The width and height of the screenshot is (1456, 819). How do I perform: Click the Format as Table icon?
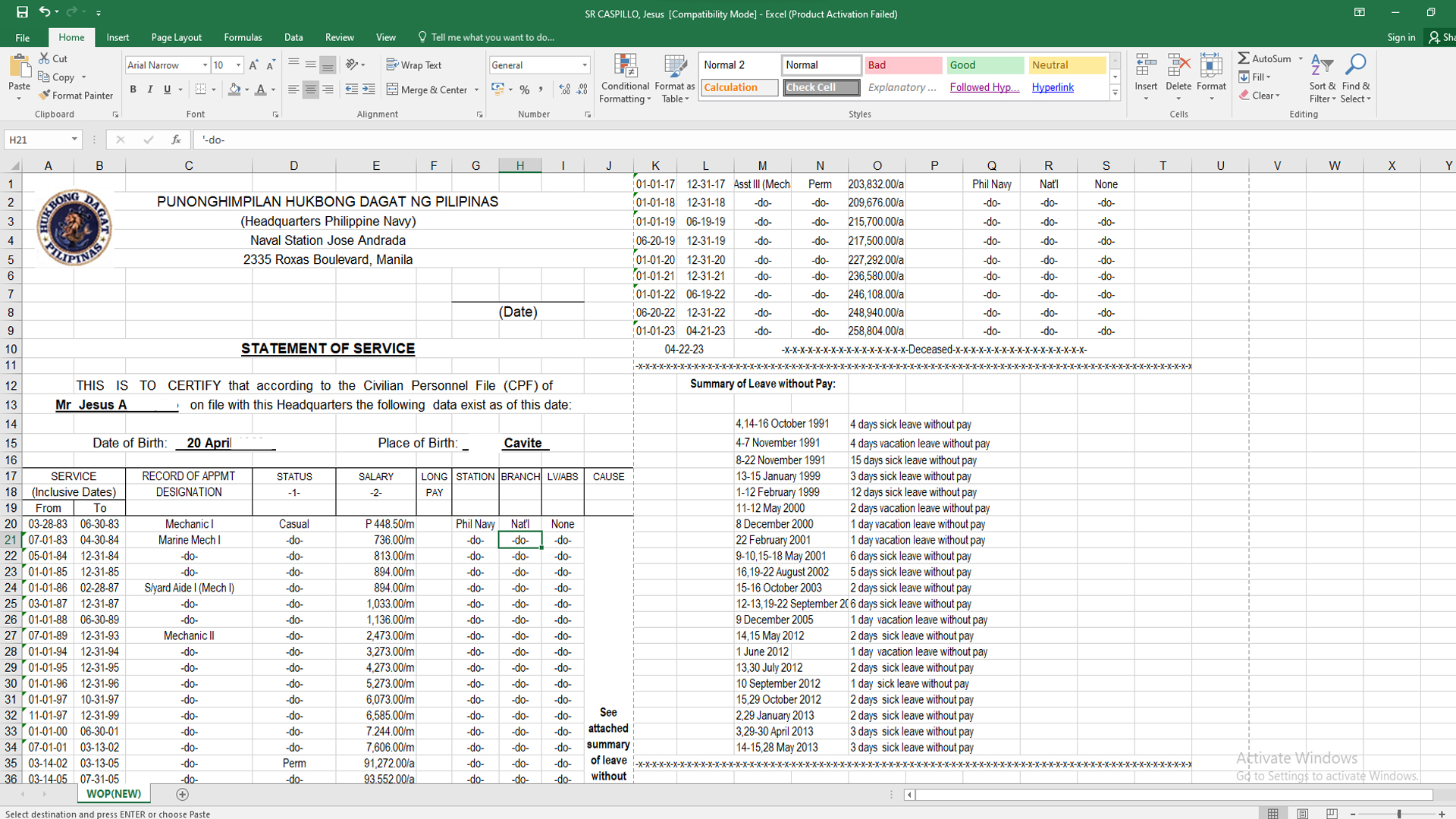pyautogui.click(x=674, y=67)
